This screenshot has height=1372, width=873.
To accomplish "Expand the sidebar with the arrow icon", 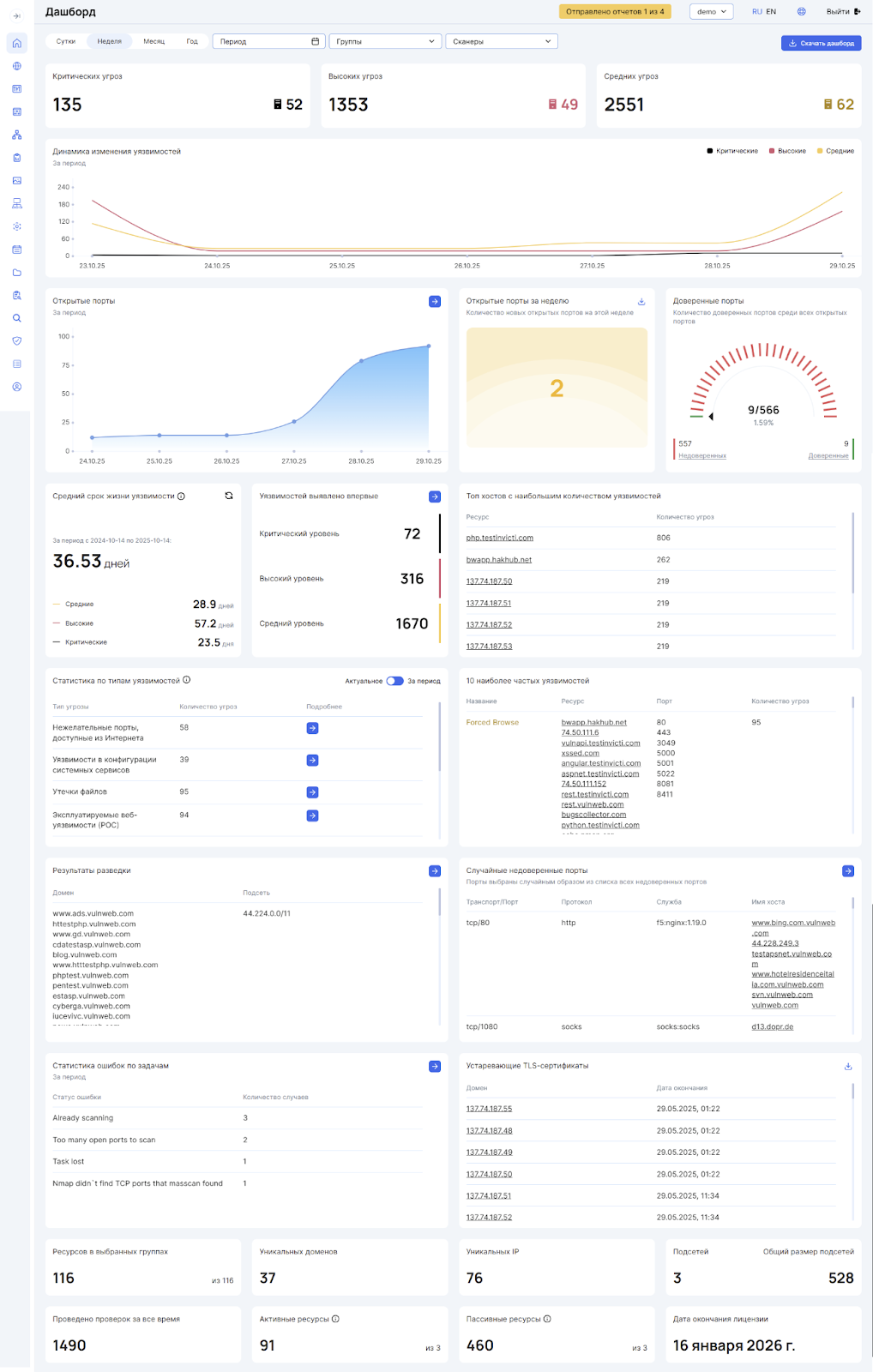I will (x=16, y=15).
